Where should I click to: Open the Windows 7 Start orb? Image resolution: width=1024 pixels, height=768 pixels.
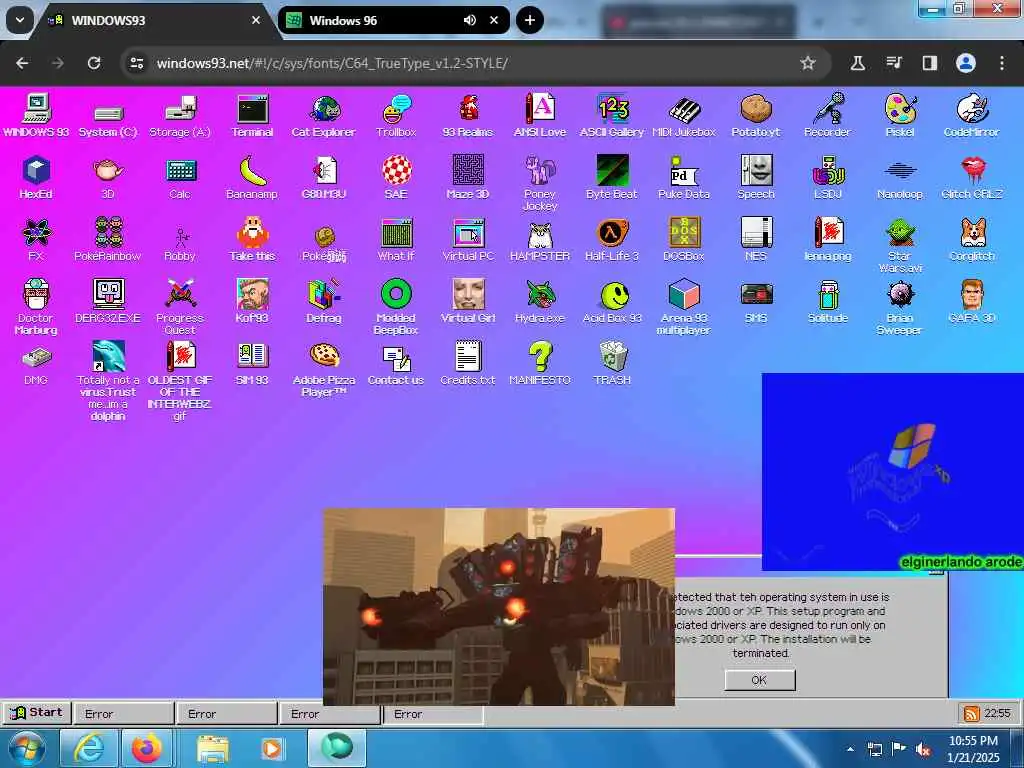click(x=26, y=748)
